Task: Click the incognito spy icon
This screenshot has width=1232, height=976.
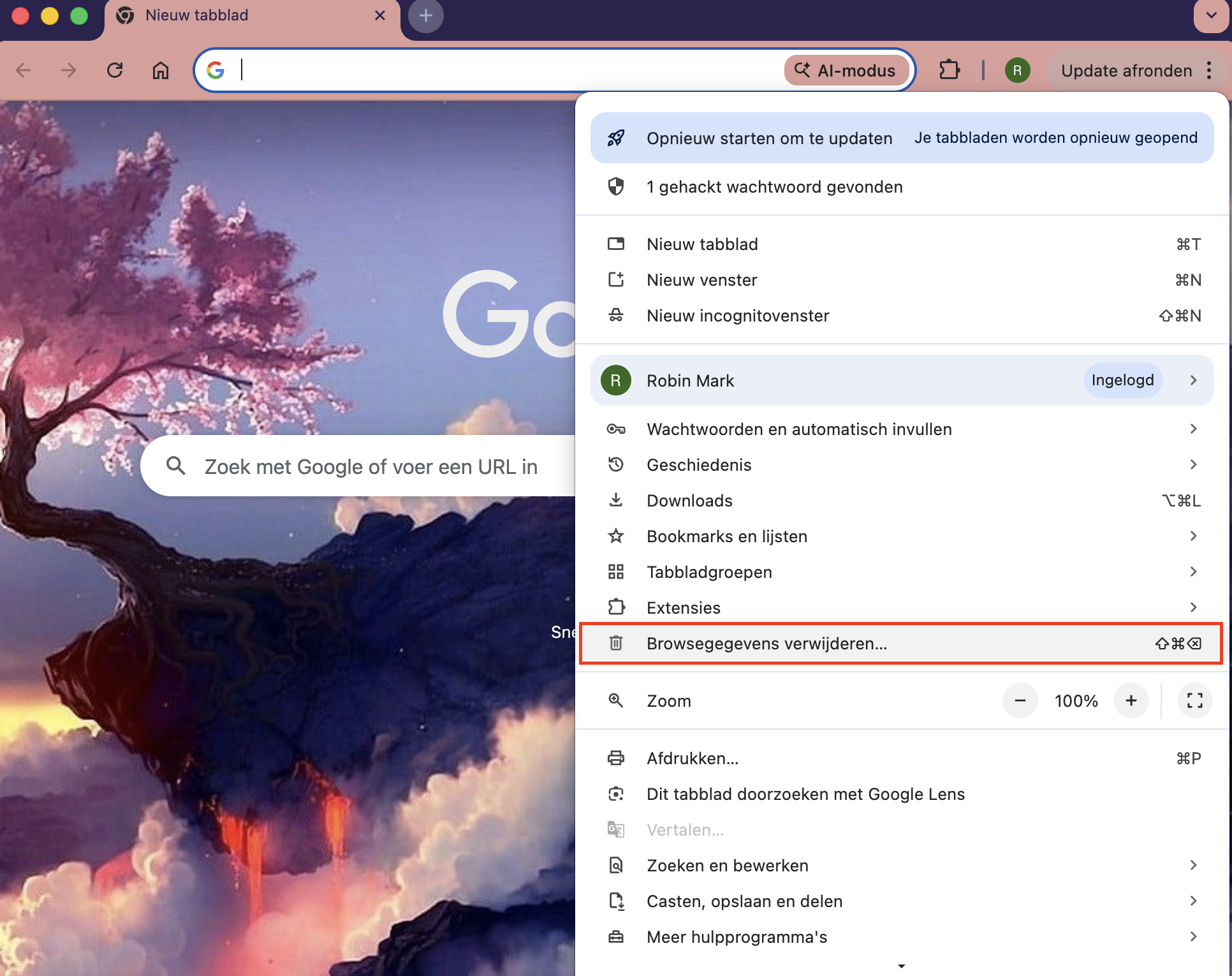Action: [x=616, y=315]
